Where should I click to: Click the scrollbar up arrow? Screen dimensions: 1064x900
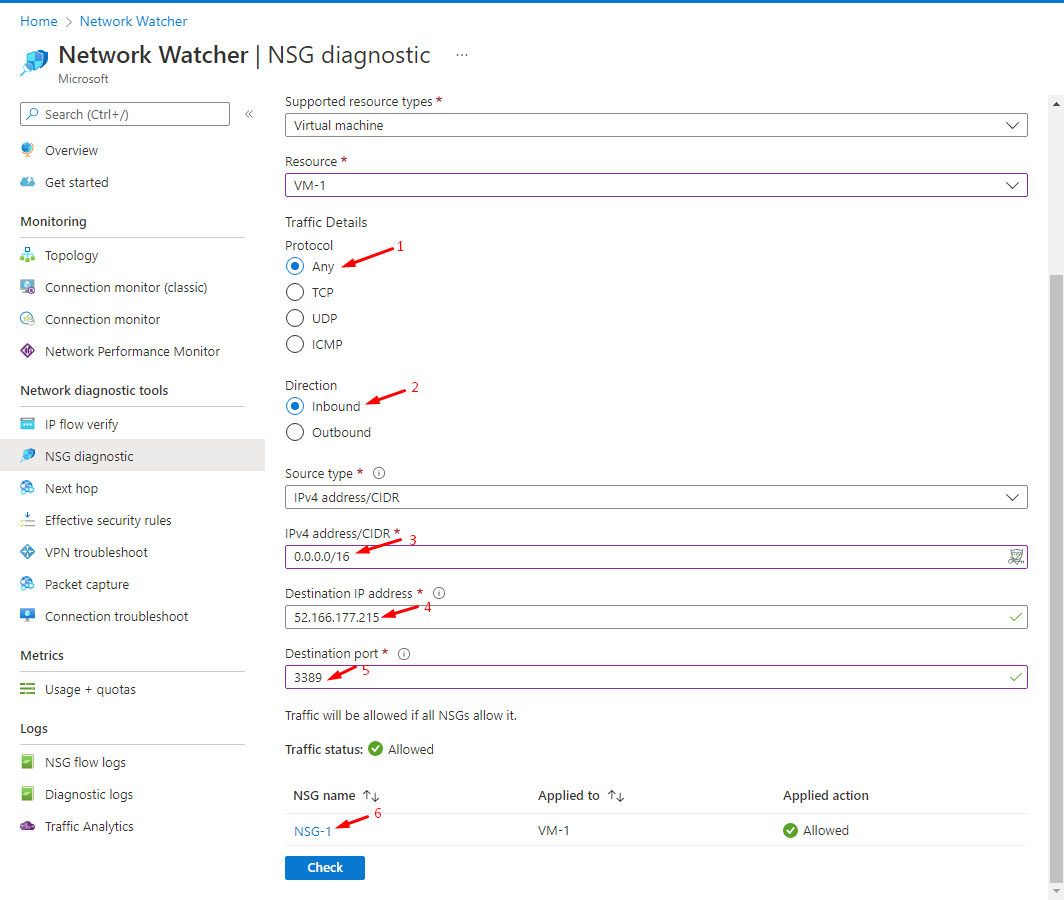click(x=1056, y=104)
